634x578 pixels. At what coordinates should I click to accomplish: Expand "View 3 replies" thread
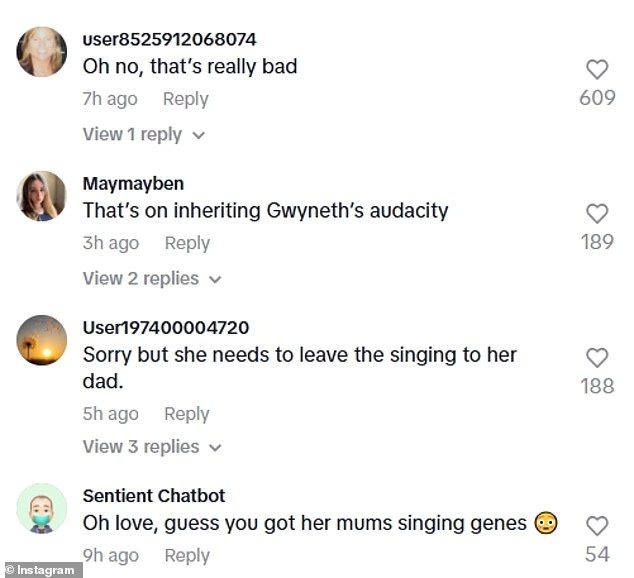click(151, 446)
